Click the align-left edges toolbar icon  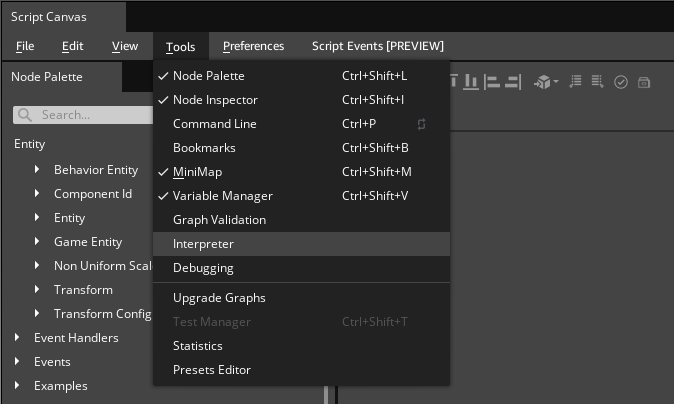(491, 82)
